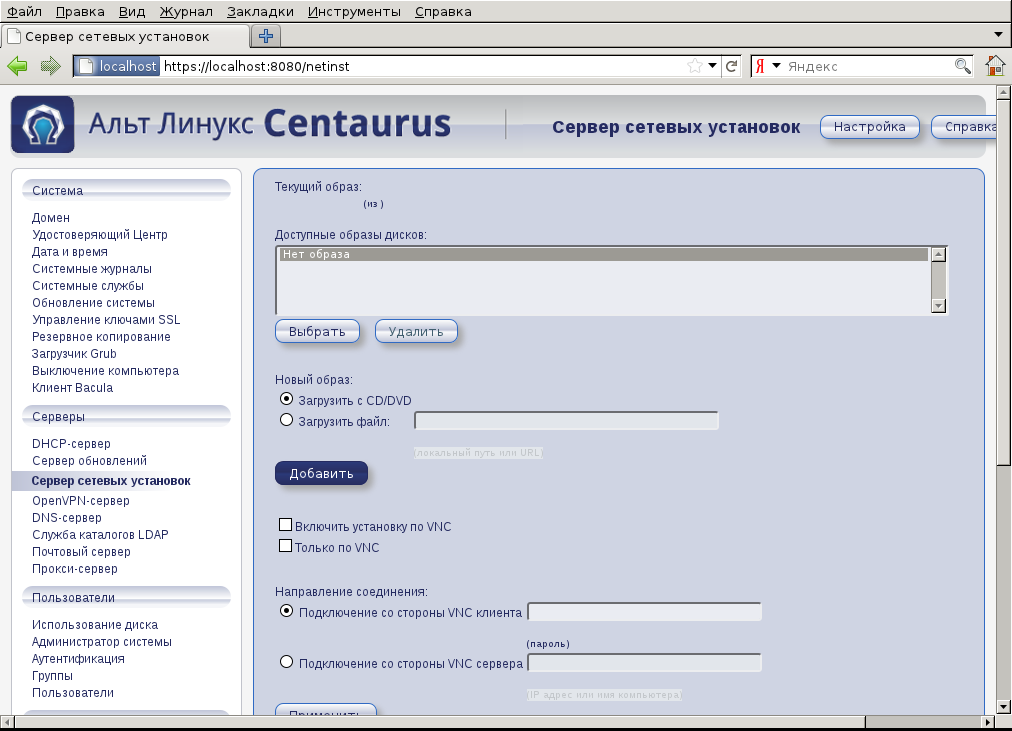
Task: Open 'Удостоверяющий Центр' sidebar link
Action: coord(100,235)
